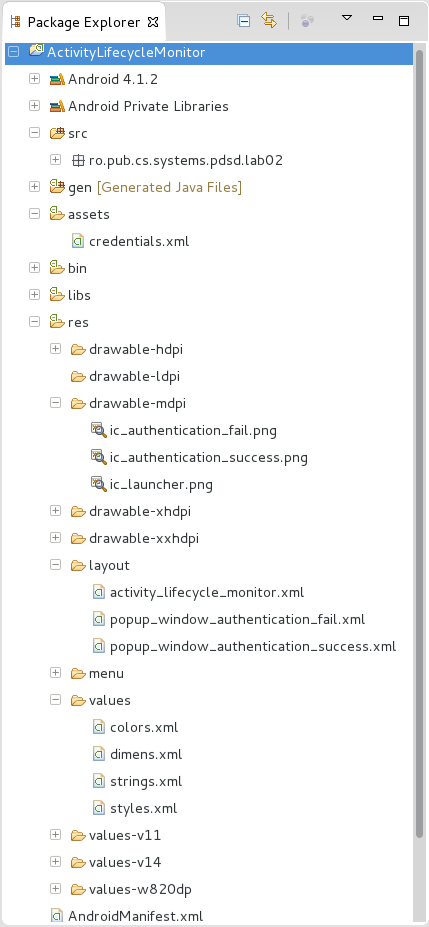Minimize the Package Explorer view
The width and height of the screenshot is (429, 927).
378,18
